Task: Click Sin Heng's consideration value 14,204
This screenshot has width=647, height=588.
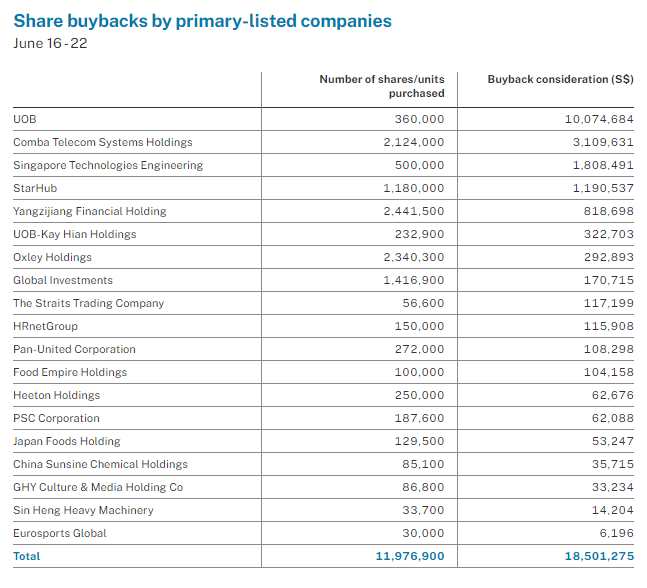Action: point(613,510)
